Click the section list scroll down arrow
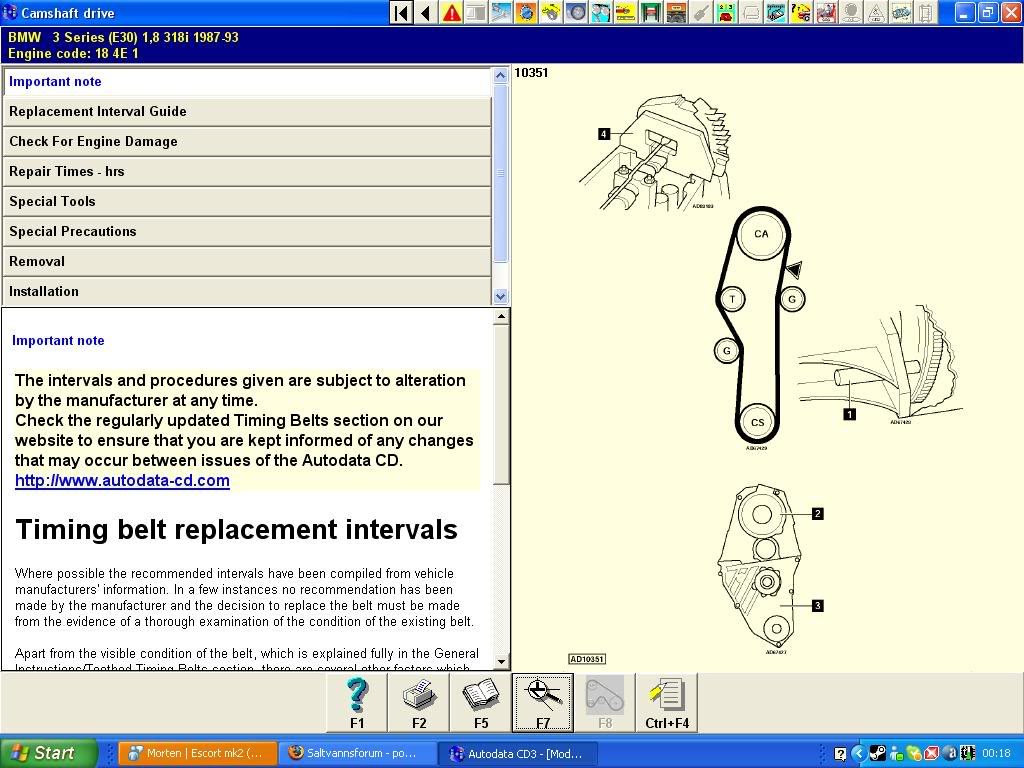The height and width of the screenshot is (768, 1024). (x=500, y=296)
